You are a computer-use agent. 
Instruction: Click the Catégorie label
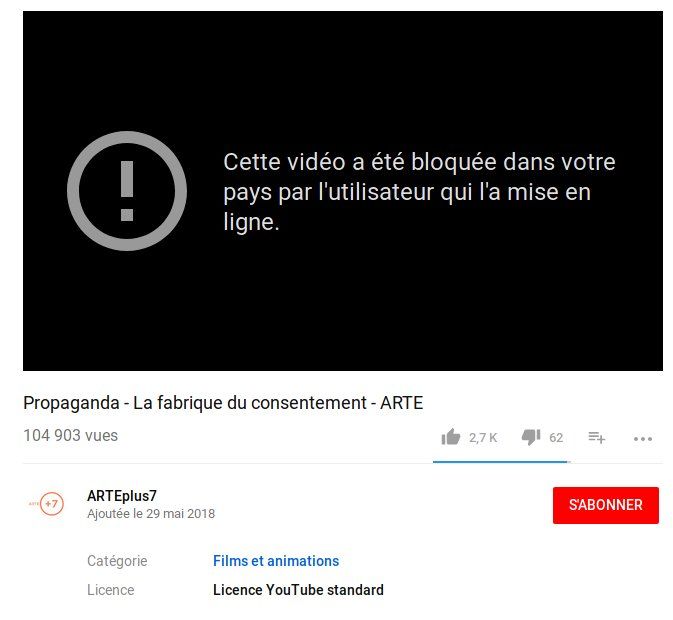[x=117, y=561]
